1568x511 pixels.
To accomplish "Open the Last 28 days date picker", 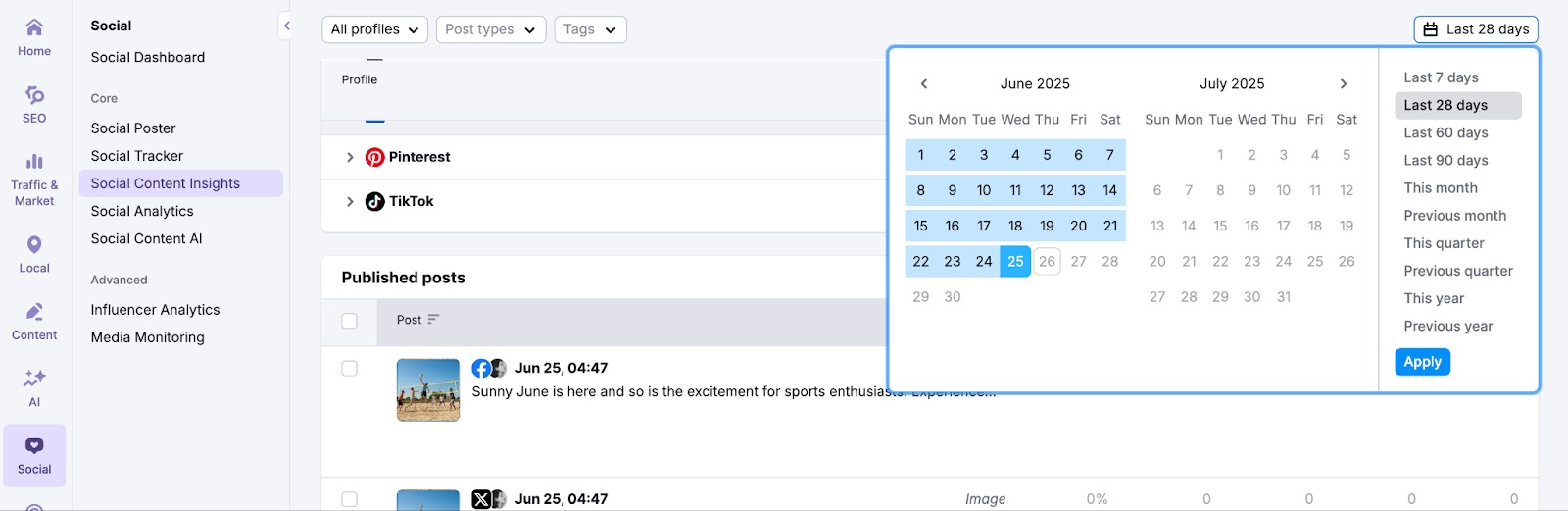I will 1476,29.
